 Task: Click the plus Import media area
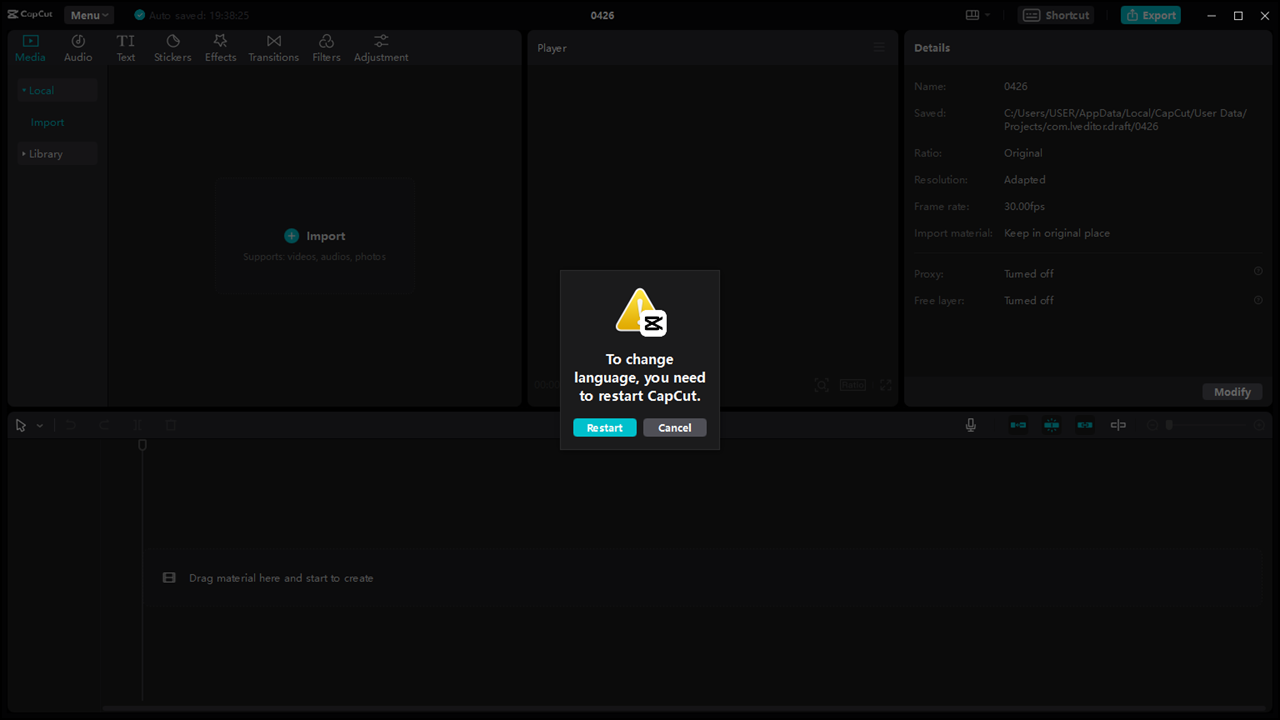pos(315,236)
